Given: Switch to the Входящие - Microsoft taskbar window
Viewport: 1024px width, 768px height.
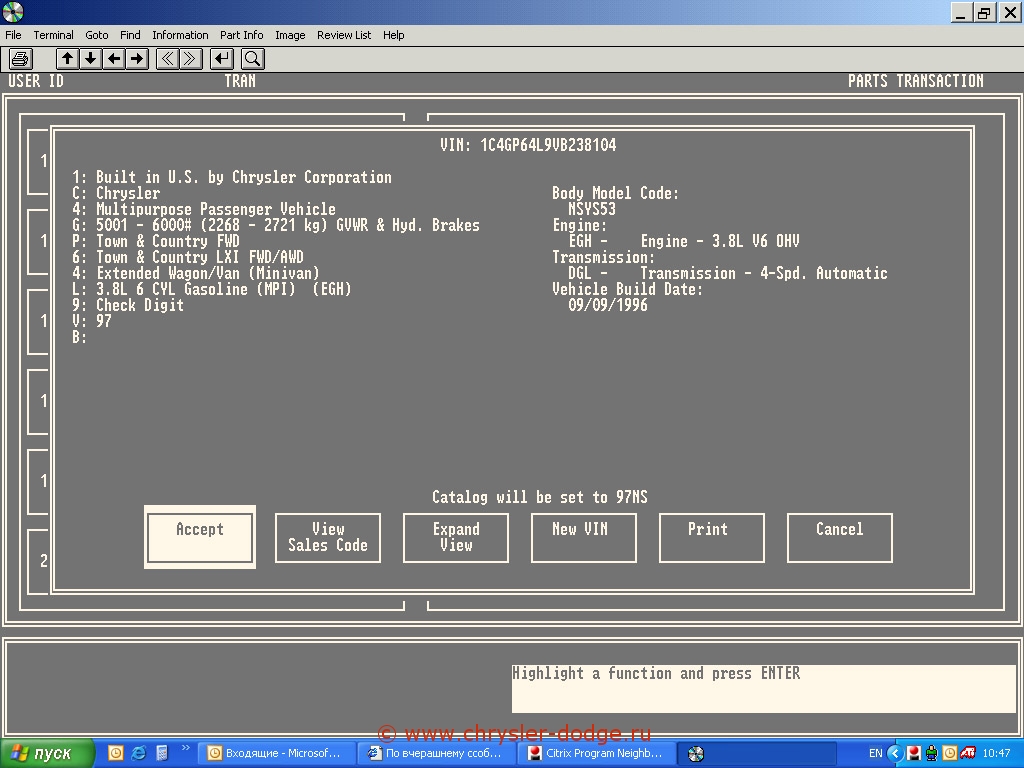Looking at the screenshot, I should [275, 754].
